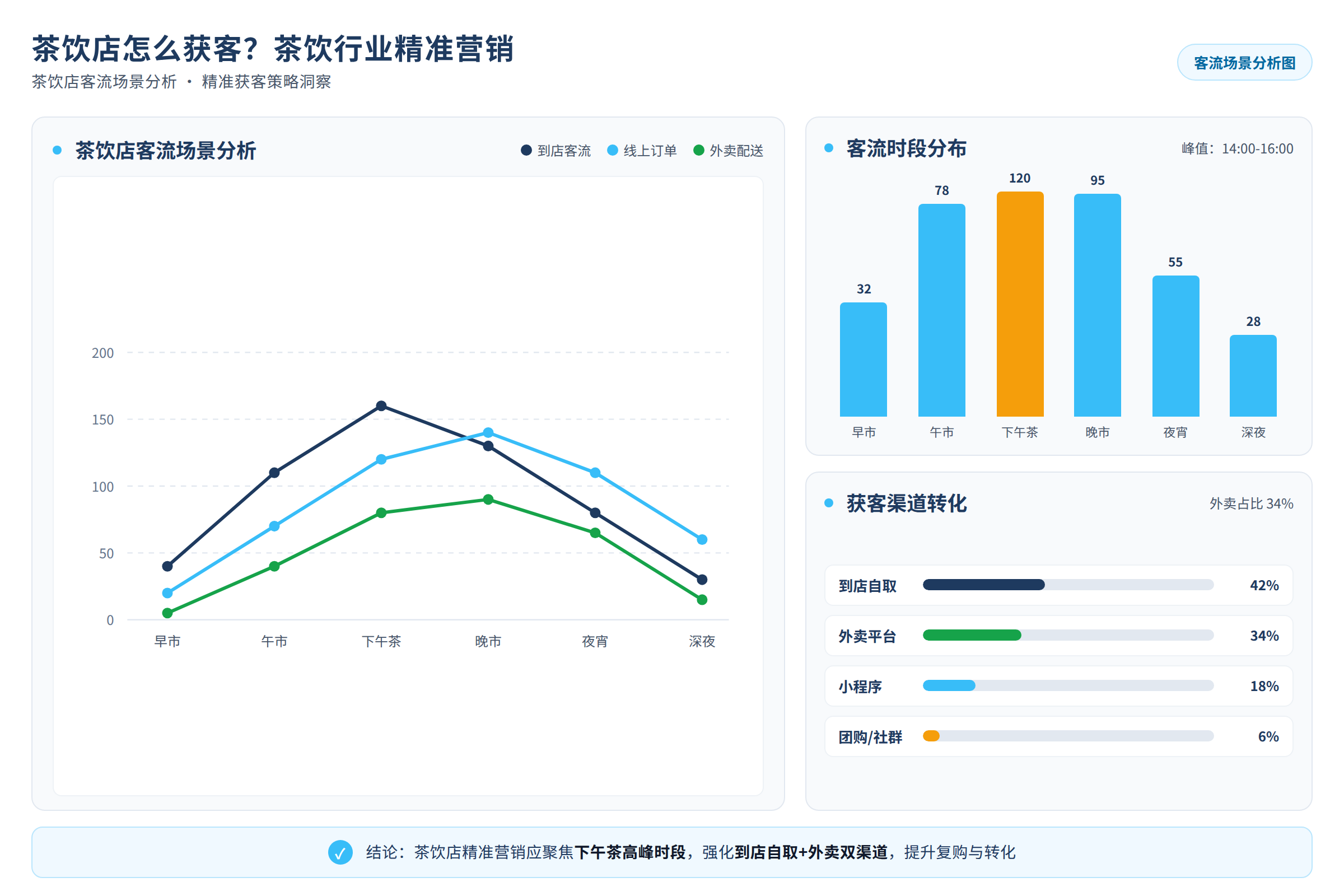Select the 晚市 bar with value 95

coord(1097,305)
